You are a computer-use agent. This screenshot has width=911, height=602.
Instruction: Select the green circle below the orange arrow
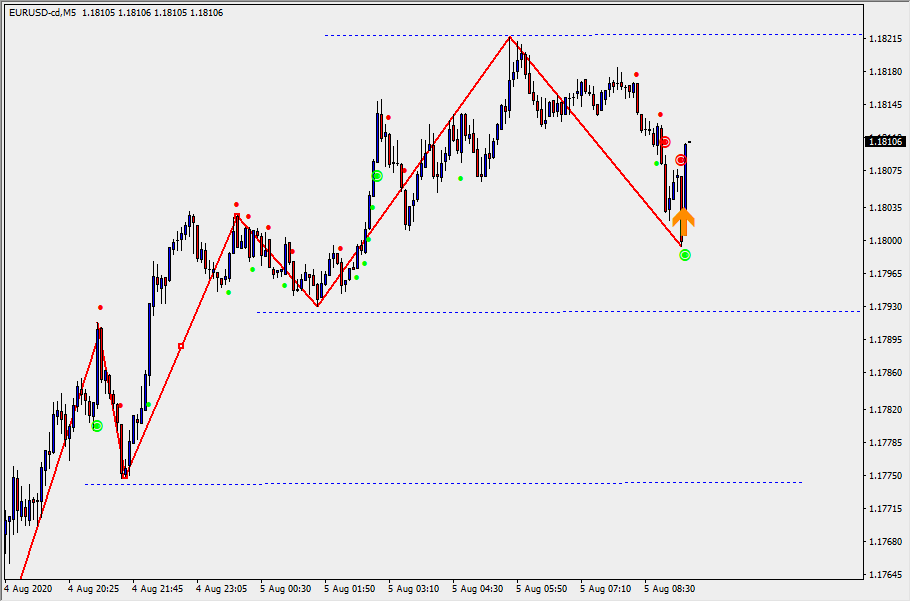pyautogui.click(x=685, y=255)
